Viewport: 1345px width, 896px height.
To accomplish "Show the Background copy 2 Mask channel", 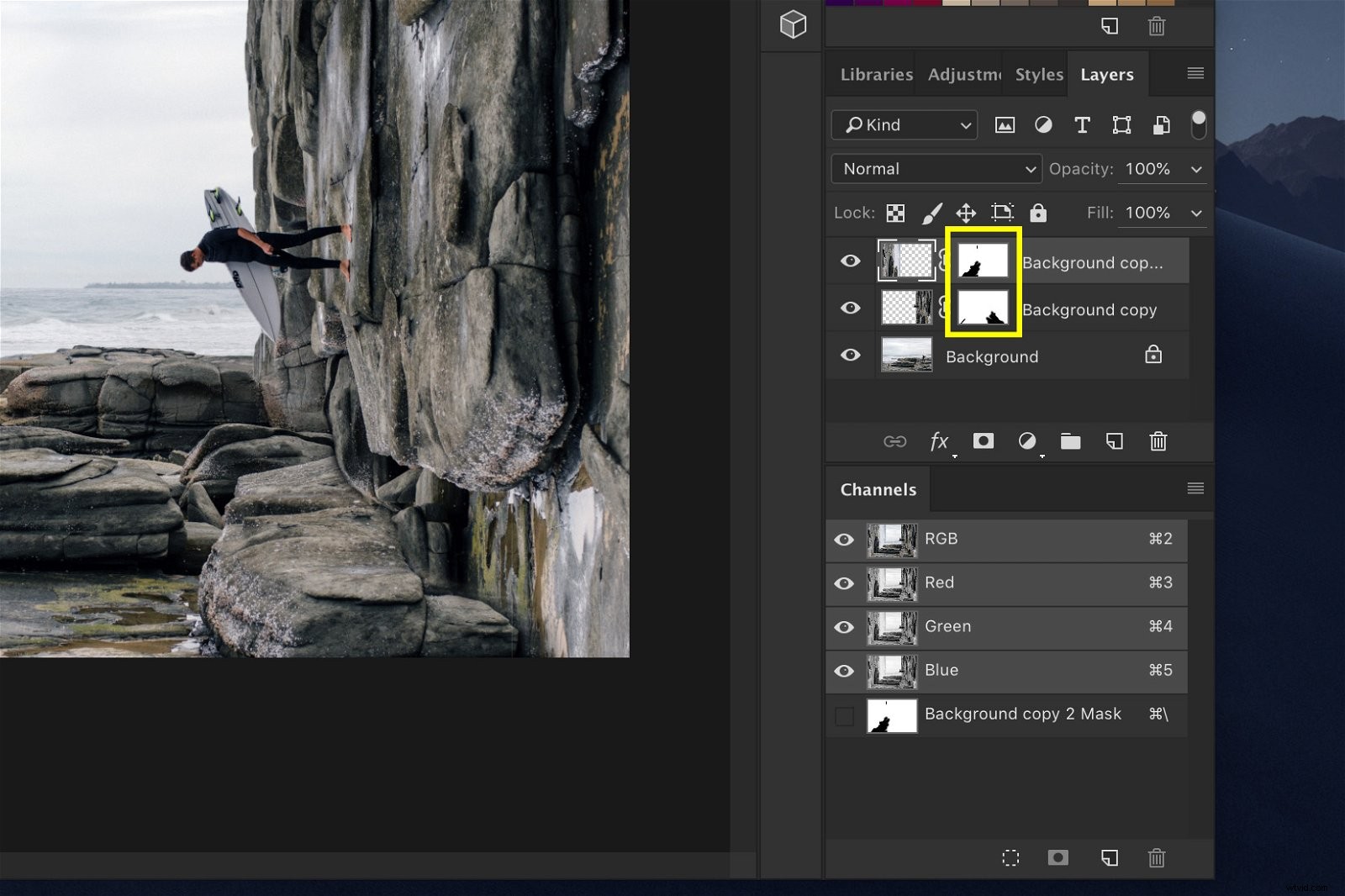I will (x=844, y=714).
